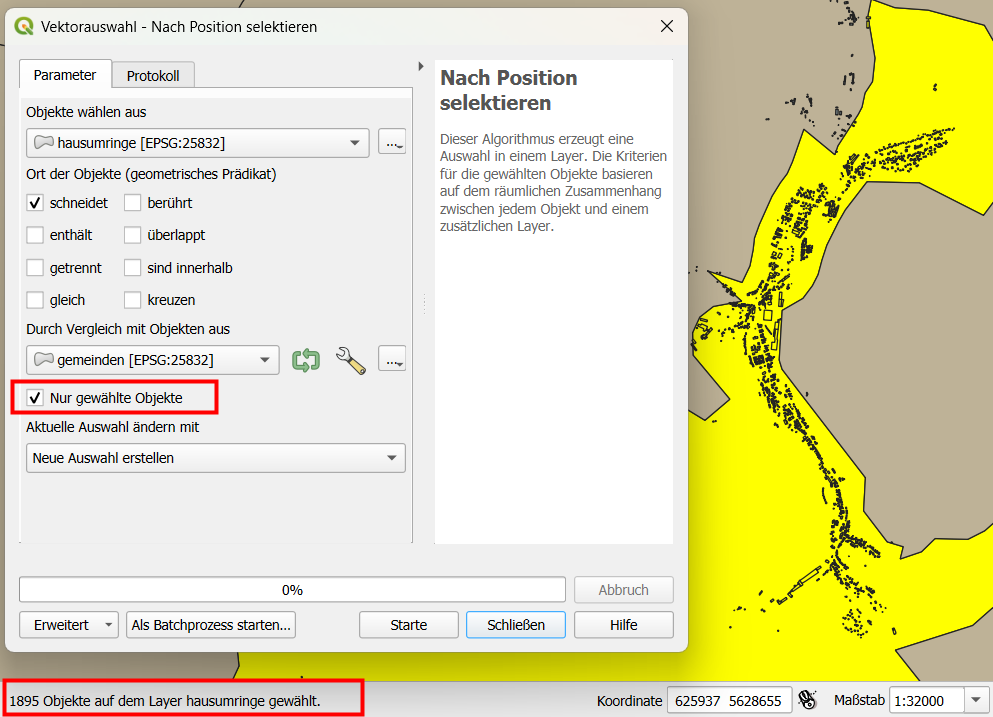Viewport: 993px width, 717px height.
Task: Collapse the help panel with the arrow
Action: coord(421,66)
